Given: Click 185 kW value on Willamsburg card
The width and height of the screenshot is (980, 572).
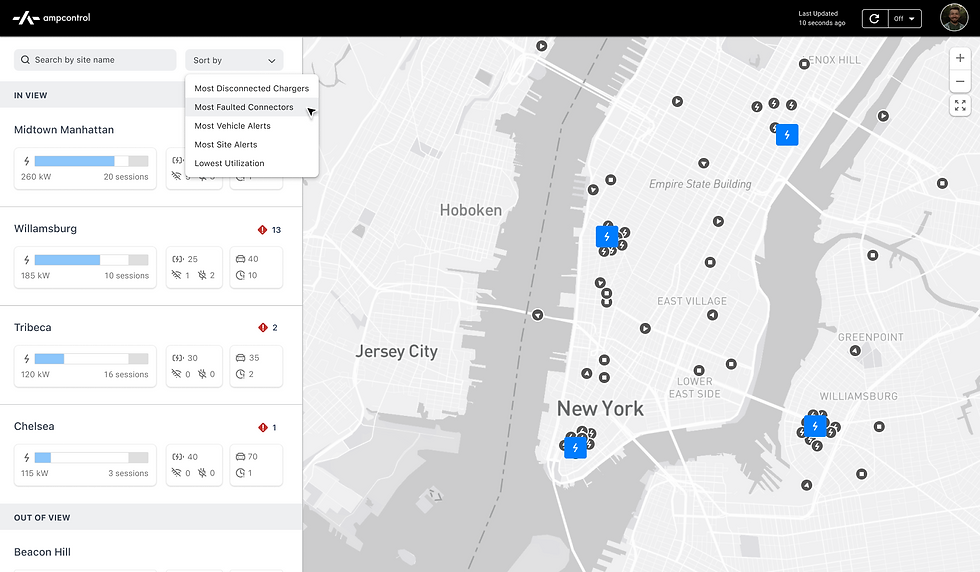Looking at the screenshot, I should point(35,276).
